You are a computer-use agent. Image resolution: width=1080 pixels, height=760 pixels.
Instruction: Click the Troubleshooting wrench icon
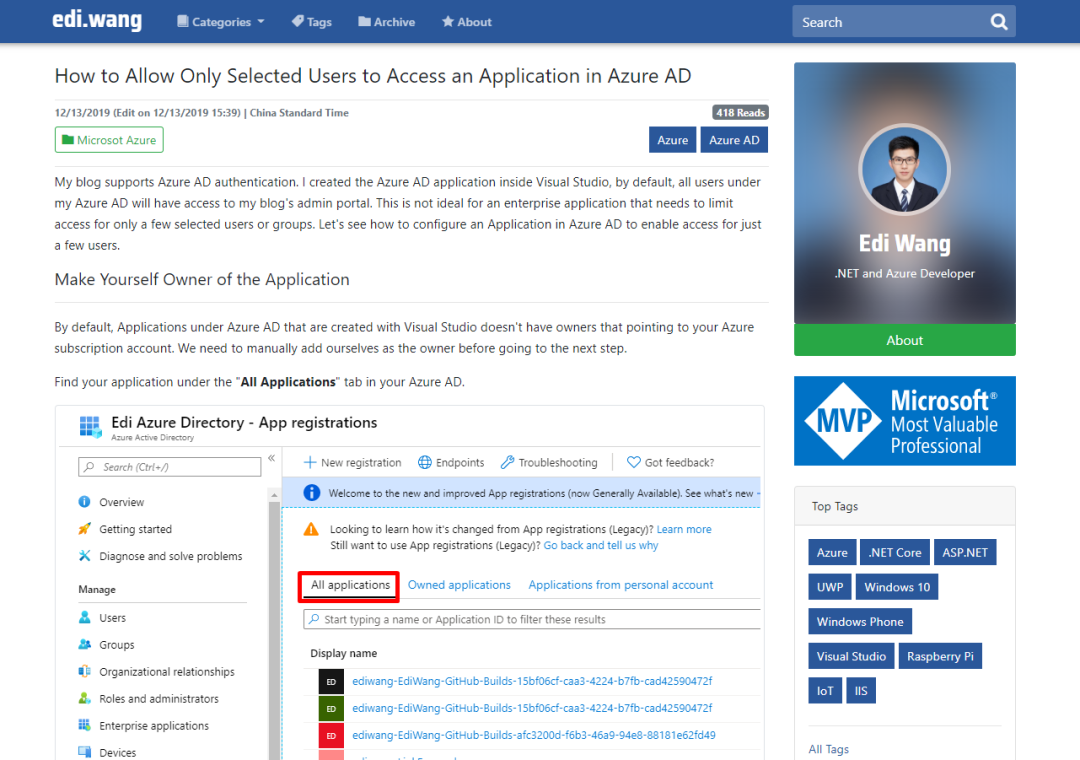coord(508,462)
